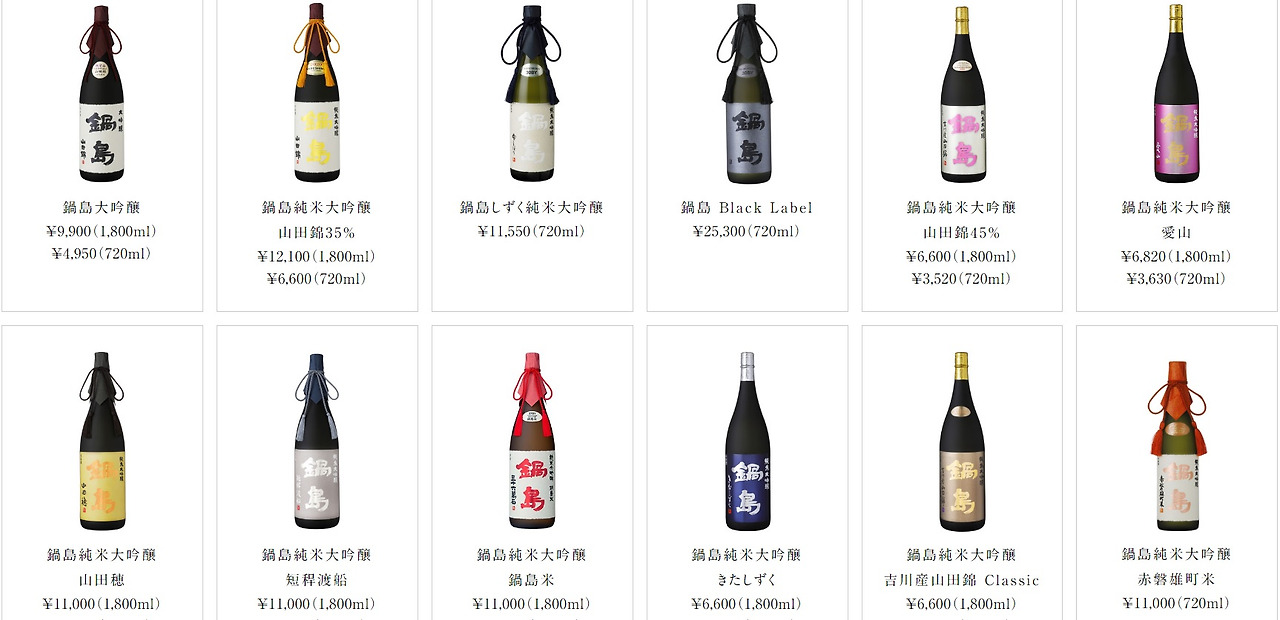The height and width of the screenshot is (620, 1280).
Task: View the yellow-labeled 山田穂 bottle
Action: pos(102,440)
